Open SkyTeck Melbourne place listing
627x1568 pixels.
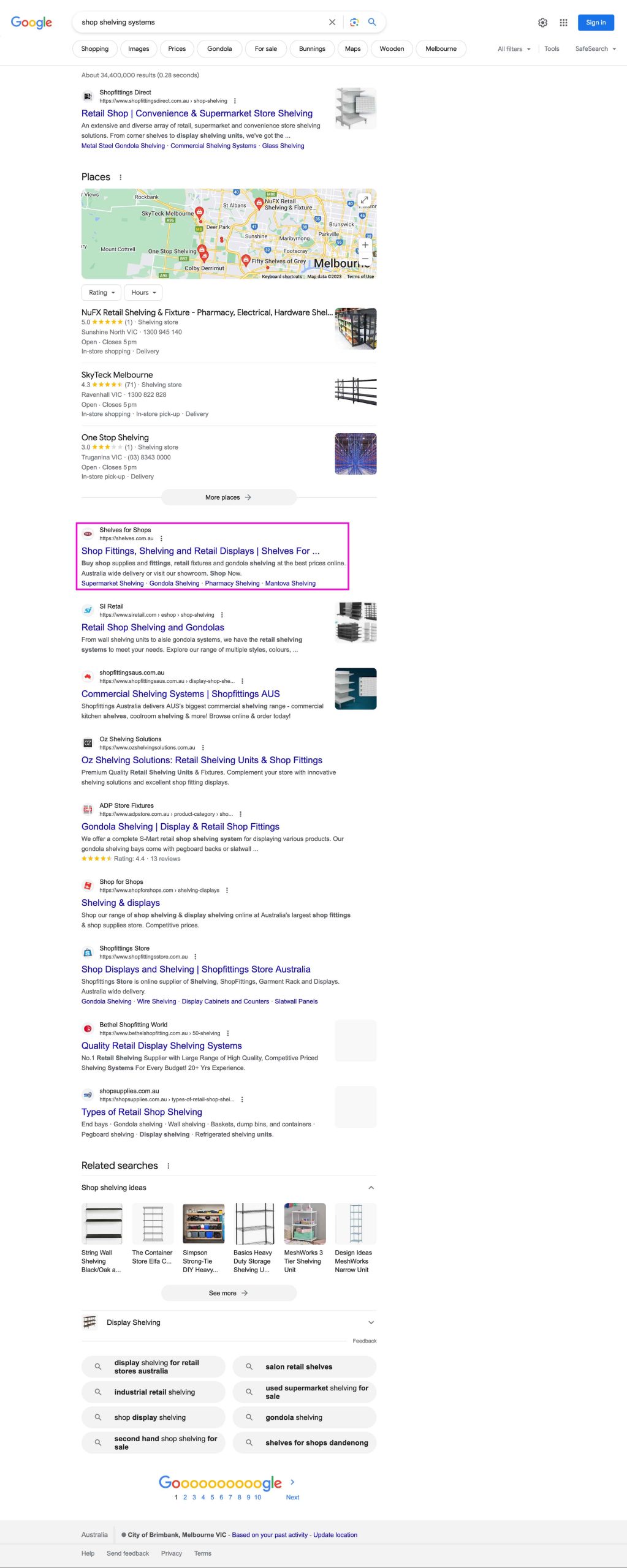117,375
